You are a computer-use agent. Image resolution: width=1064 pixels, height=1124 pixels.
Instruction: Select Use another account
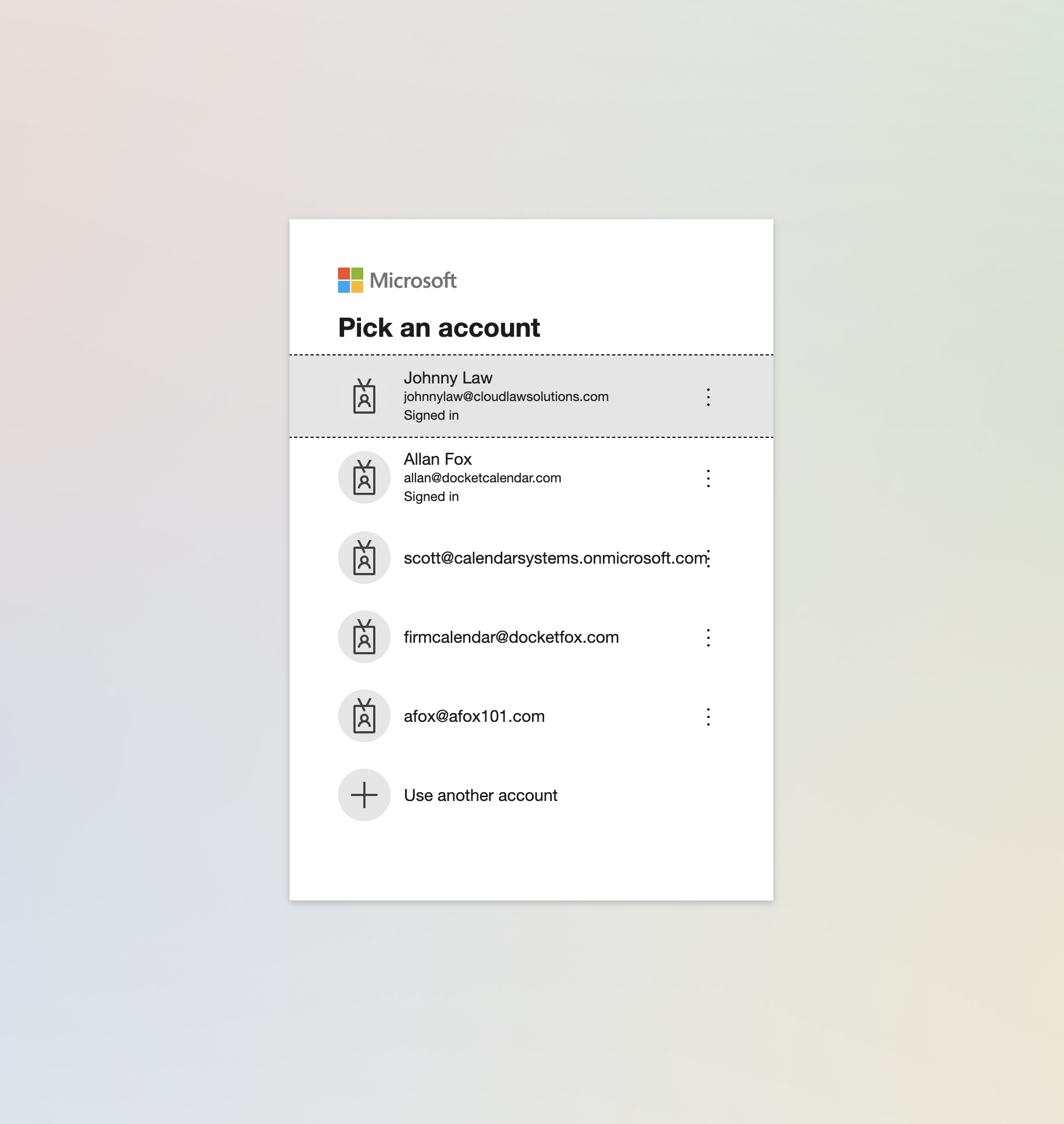531,795
